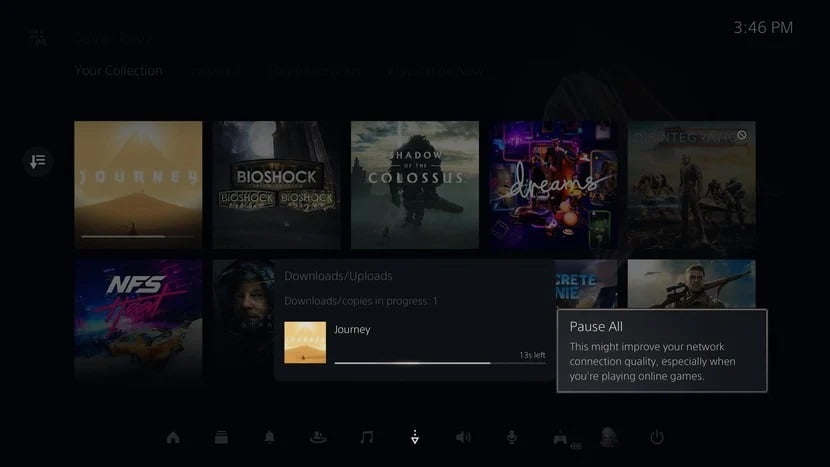Viewport: 830px width, 467px height.
Task: Select the Pause All button
Action: point(662,351)
